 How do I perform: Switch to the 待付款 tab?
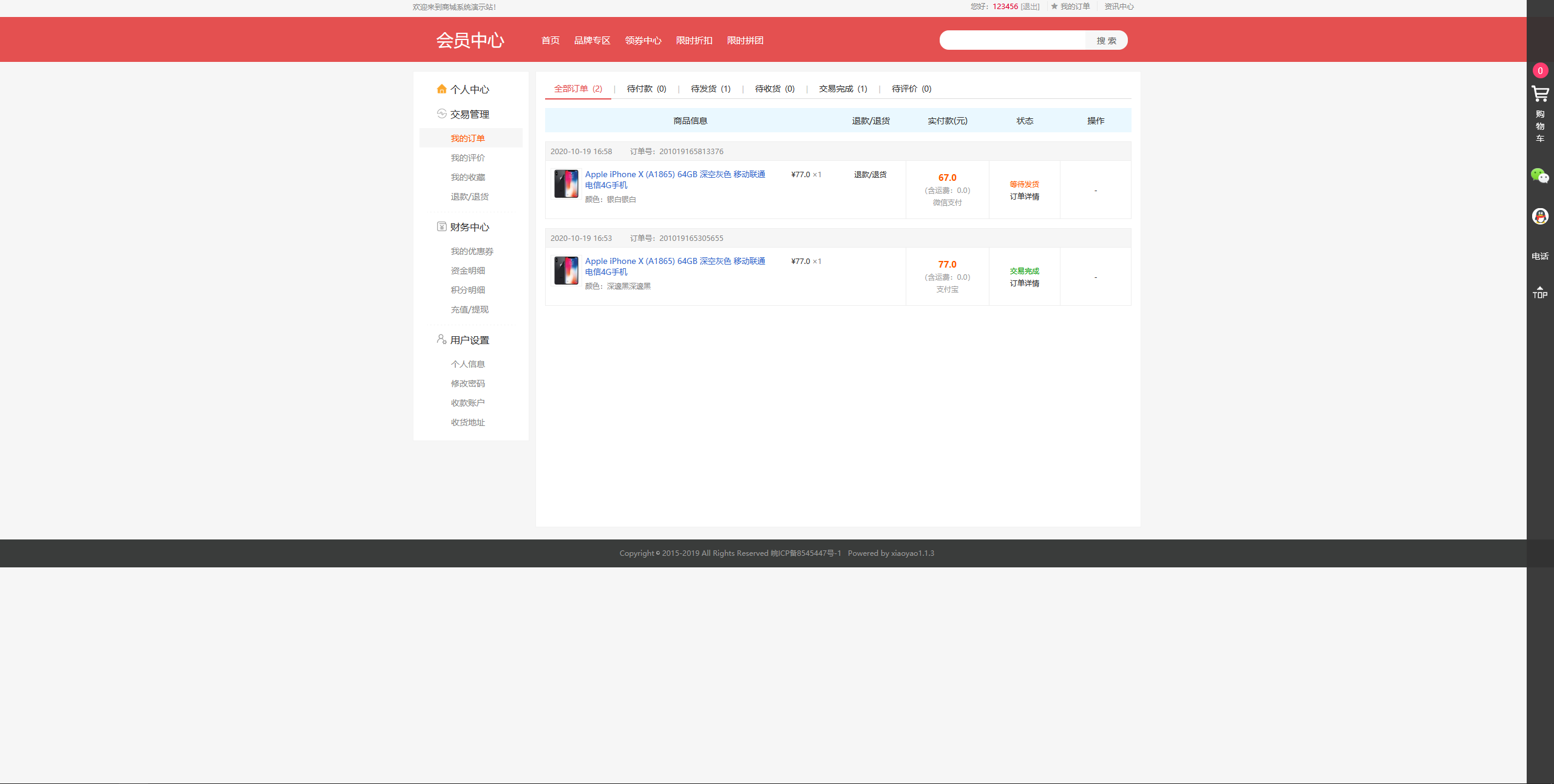pyautogui.click(x=645, y=89)
